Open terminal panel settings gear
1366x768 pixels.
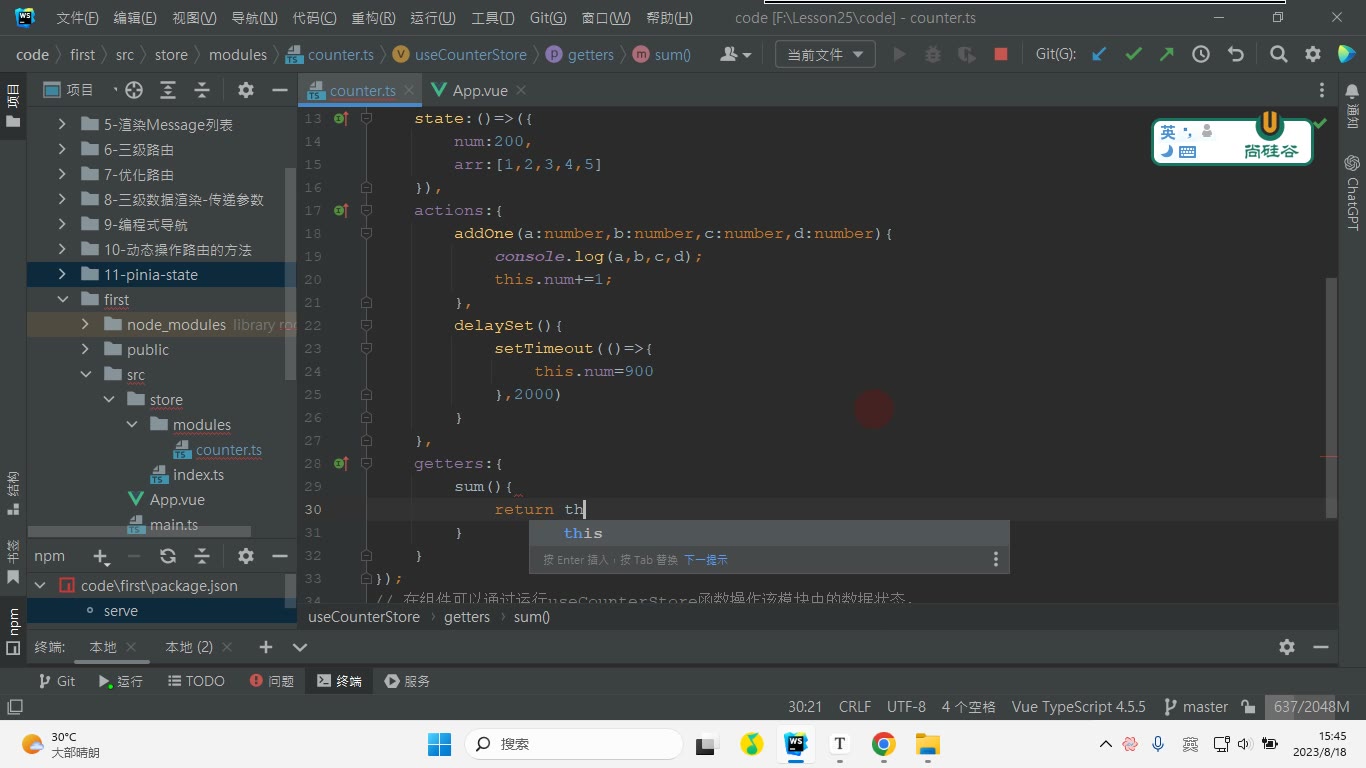pyautogui.click(x=1287, y=647)
